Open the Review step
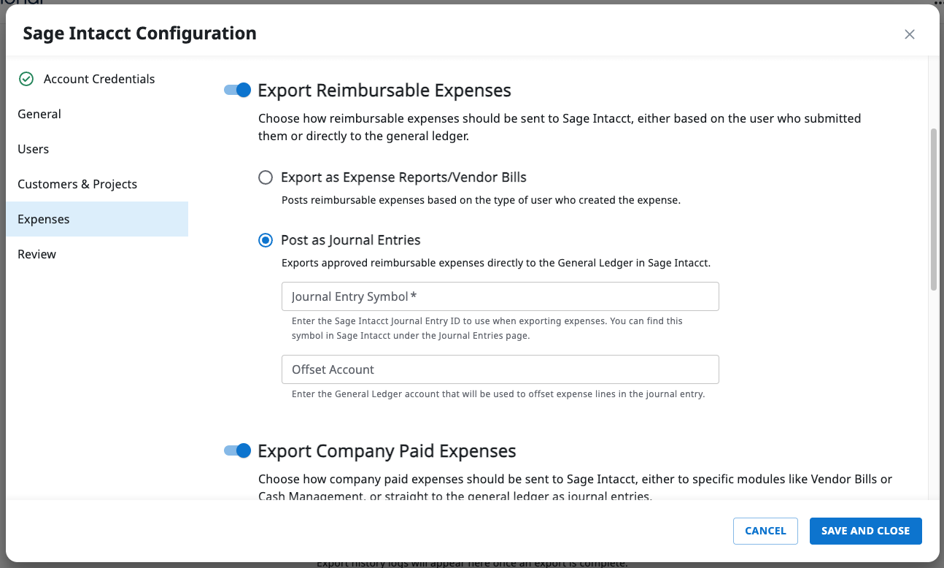Screen dimensions: 944x568 click(x=37, y=254)
